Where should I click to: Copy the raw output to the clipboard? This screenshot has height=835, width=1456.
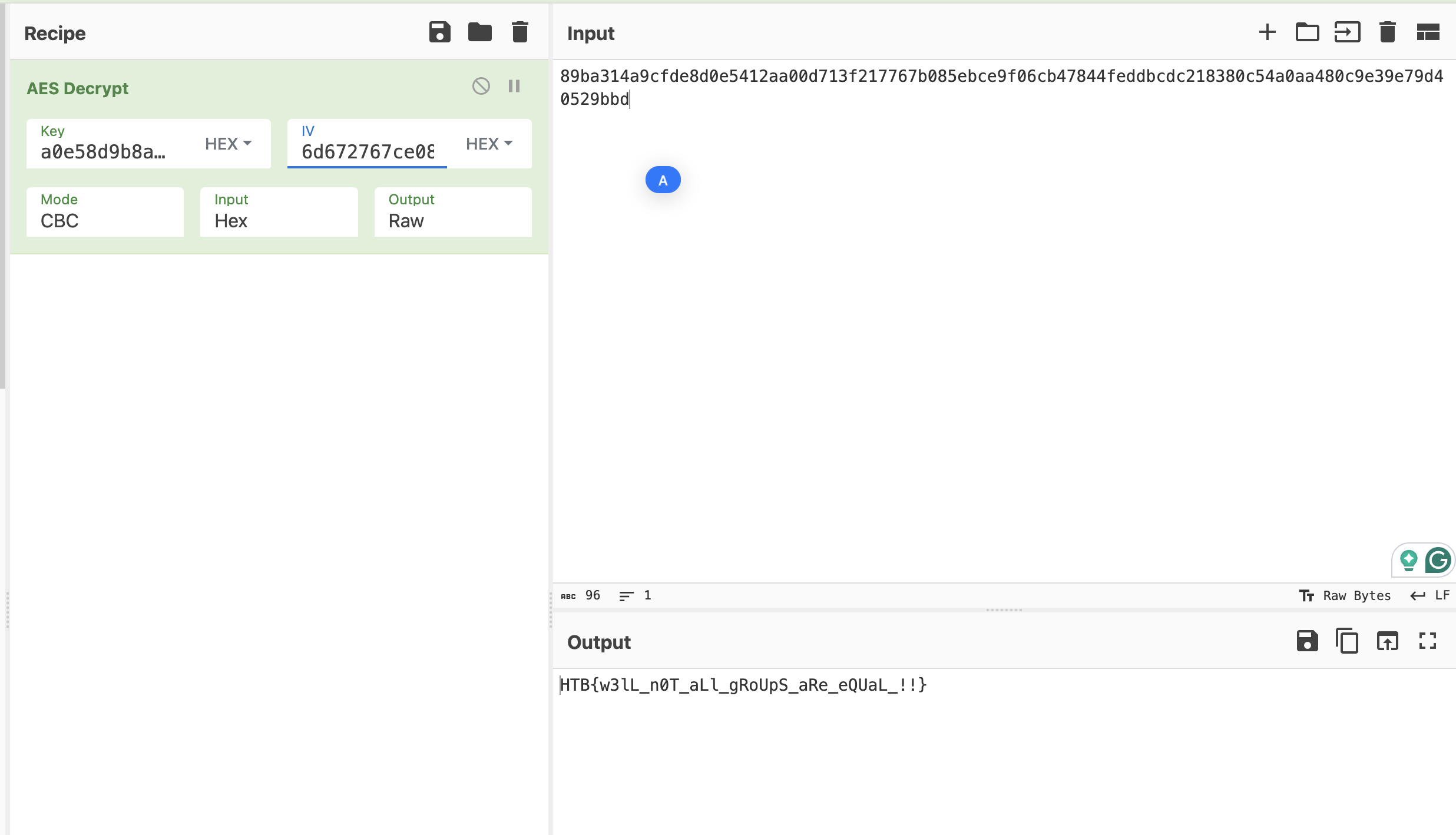coord(1347,641)
